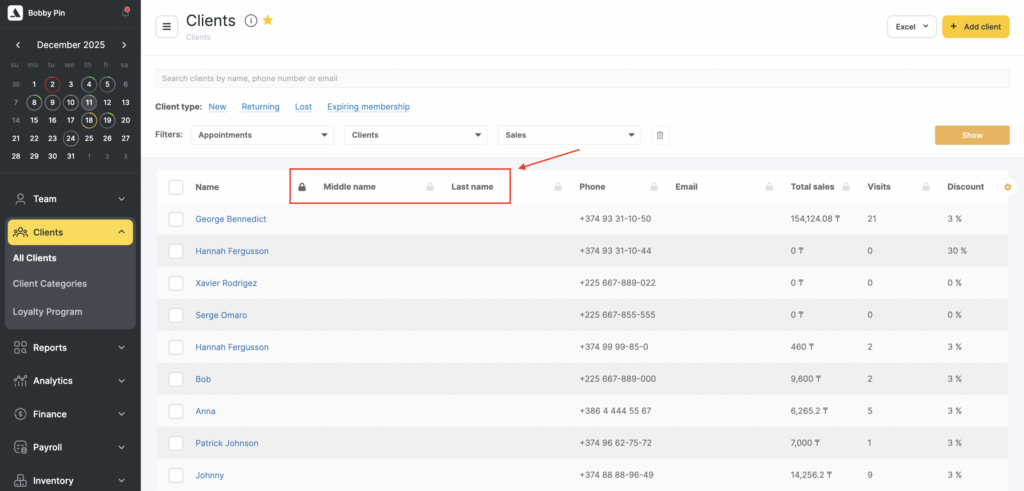Open the Sales filter dropdown
Viewport: 1024px width, 491px height.
click(x=569, y=135)
